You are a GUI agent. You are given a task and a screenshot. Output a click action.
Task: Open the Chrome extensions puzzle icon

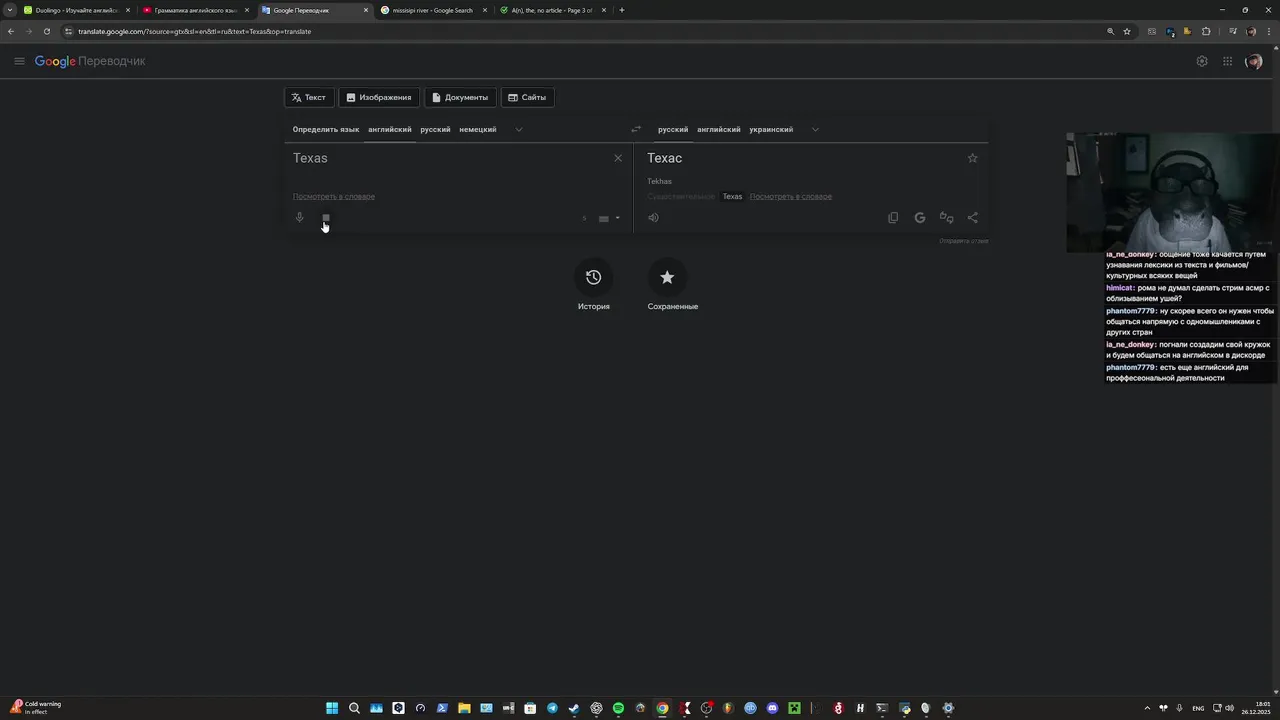1206,31
